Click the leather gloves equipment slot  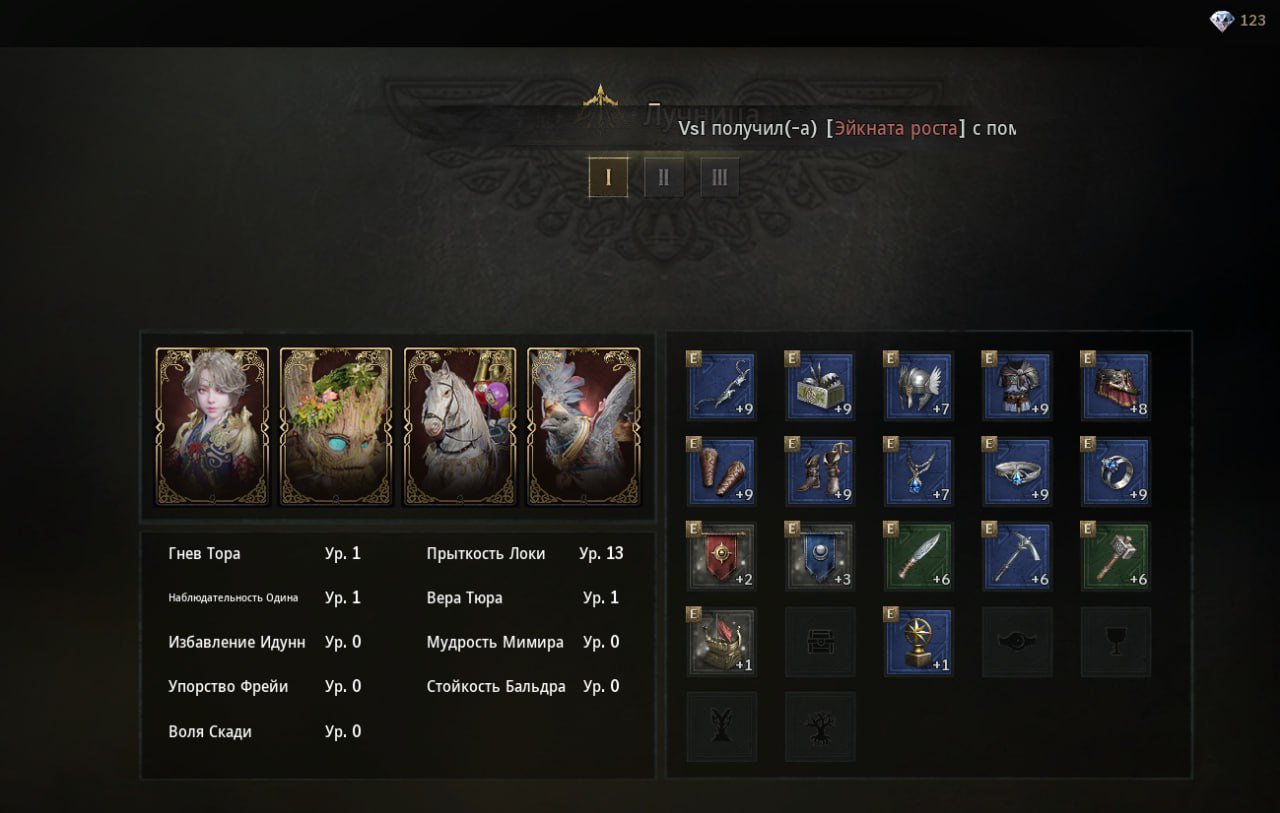(721, 471)
